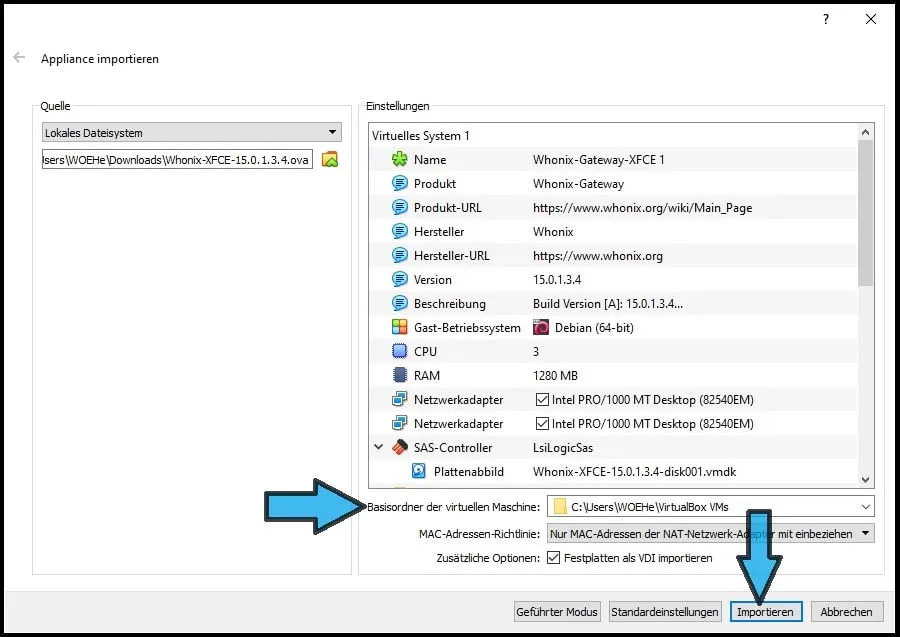Close the Appliance importieren dialog
Screen dimensions: 900x637
pos(871,19)
